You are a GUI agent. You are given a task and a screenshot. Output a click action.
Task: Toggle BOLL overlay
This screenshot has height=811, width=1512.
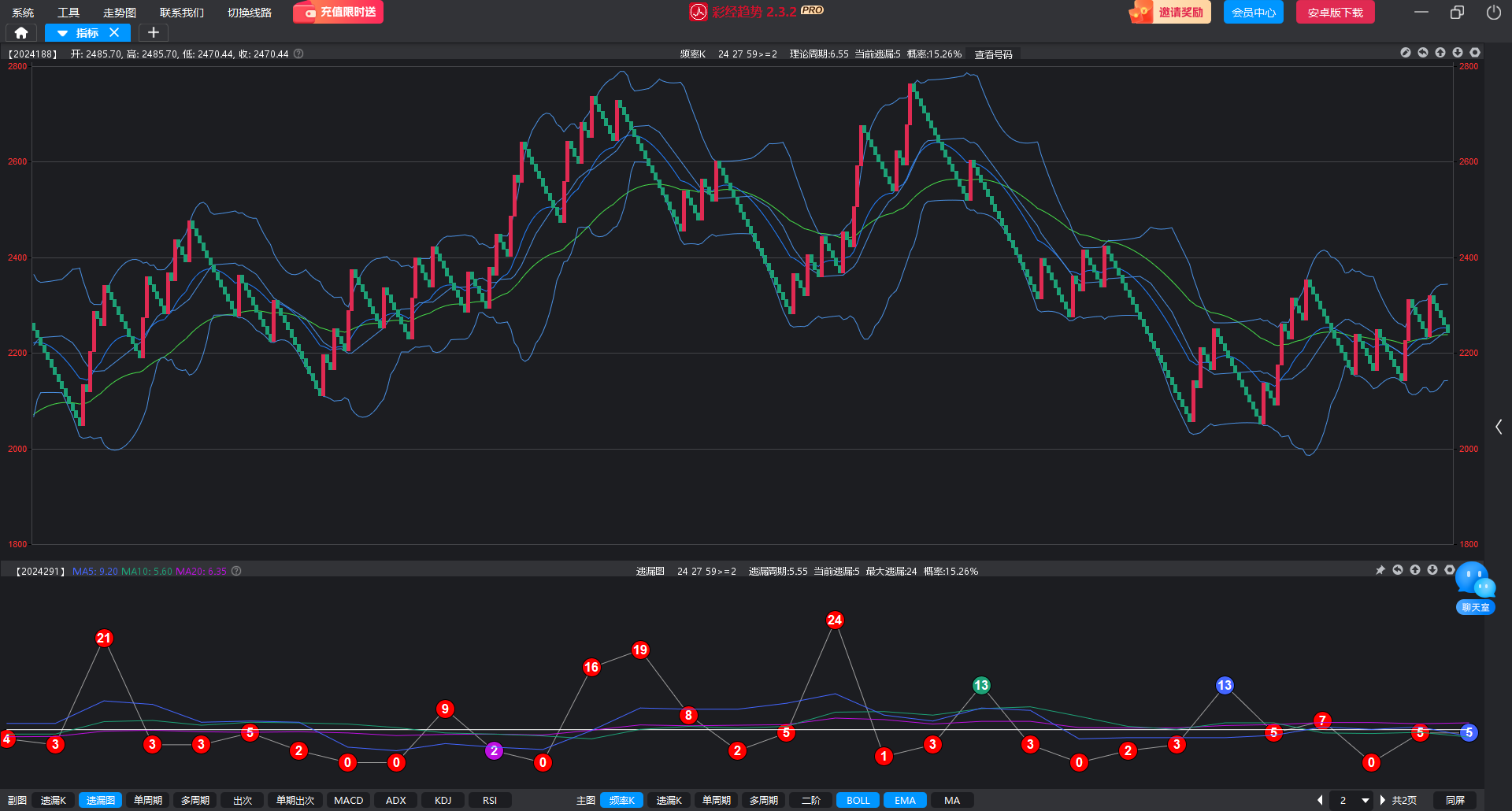pyautogui.click(x=858, y=800)
